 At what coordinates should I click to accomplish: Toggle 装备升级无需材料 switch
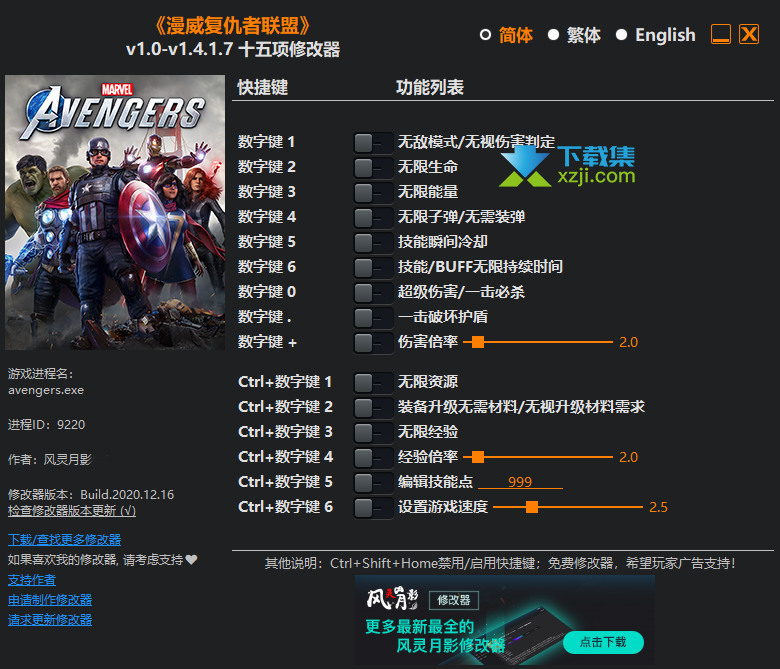tap(373, 408)
